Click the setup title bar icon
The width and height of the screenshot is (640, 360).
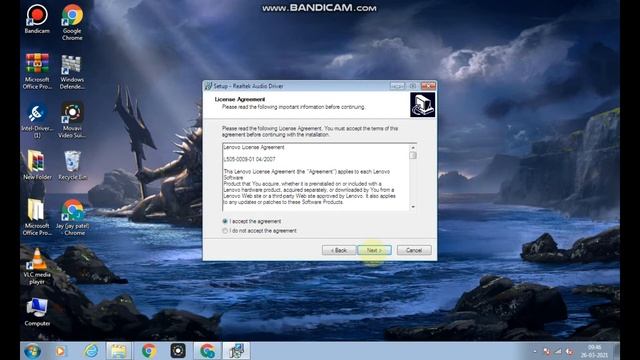click(209, 86)
